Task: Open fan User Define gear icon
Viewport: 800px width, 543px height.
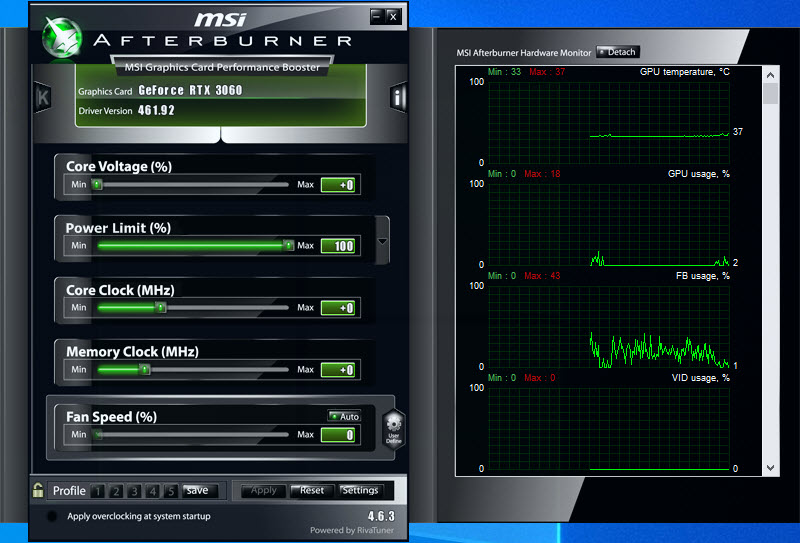Action: 393,428
